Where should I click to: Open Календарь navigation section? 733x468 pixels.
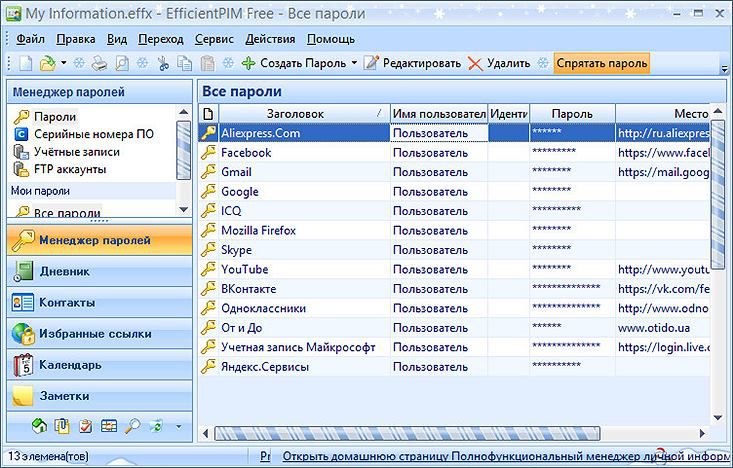pyautogui.click(x=100, y=365)
